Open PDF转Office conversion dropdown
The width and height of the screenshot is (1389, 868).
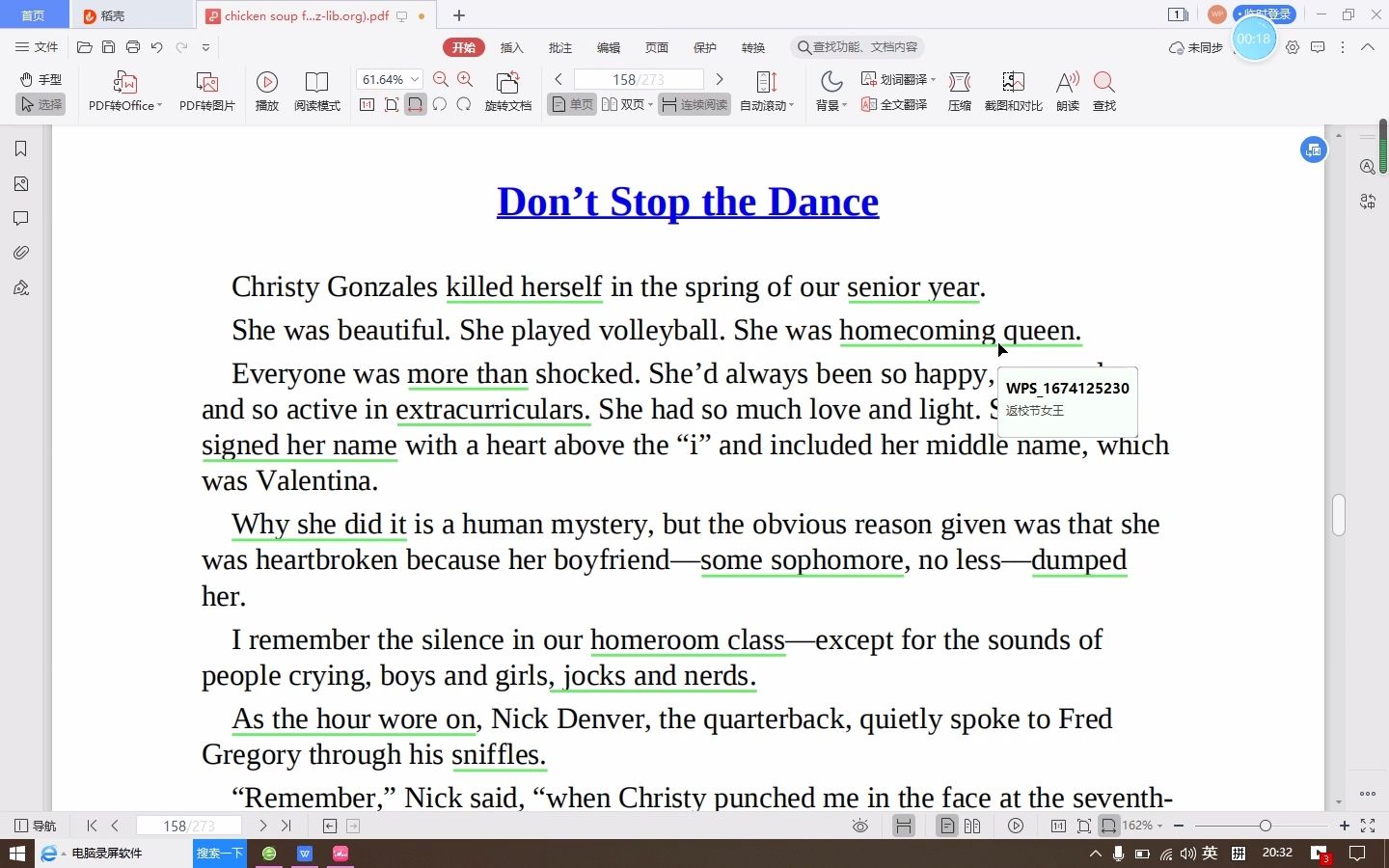coord(125,92)
